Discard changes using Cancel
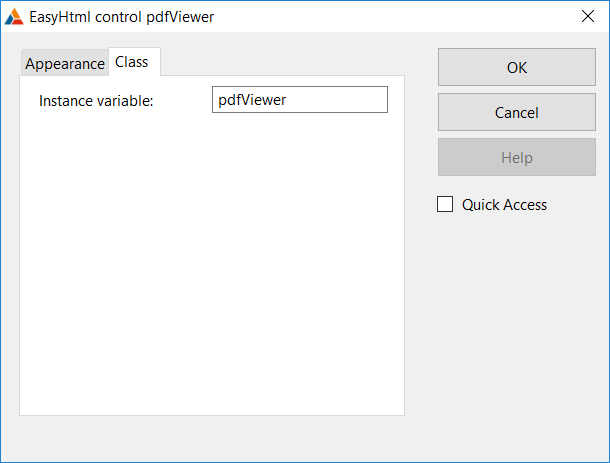 (x=517, y=112)
